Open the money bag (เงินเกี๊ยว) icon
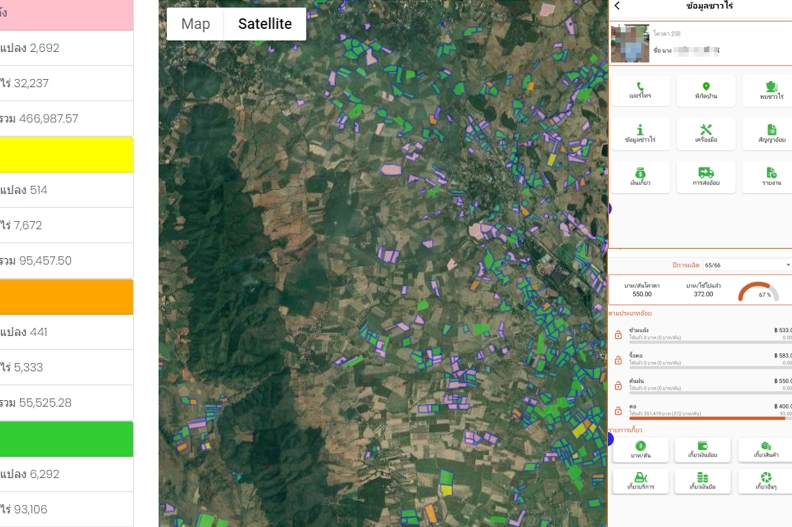 click(640, 176)
